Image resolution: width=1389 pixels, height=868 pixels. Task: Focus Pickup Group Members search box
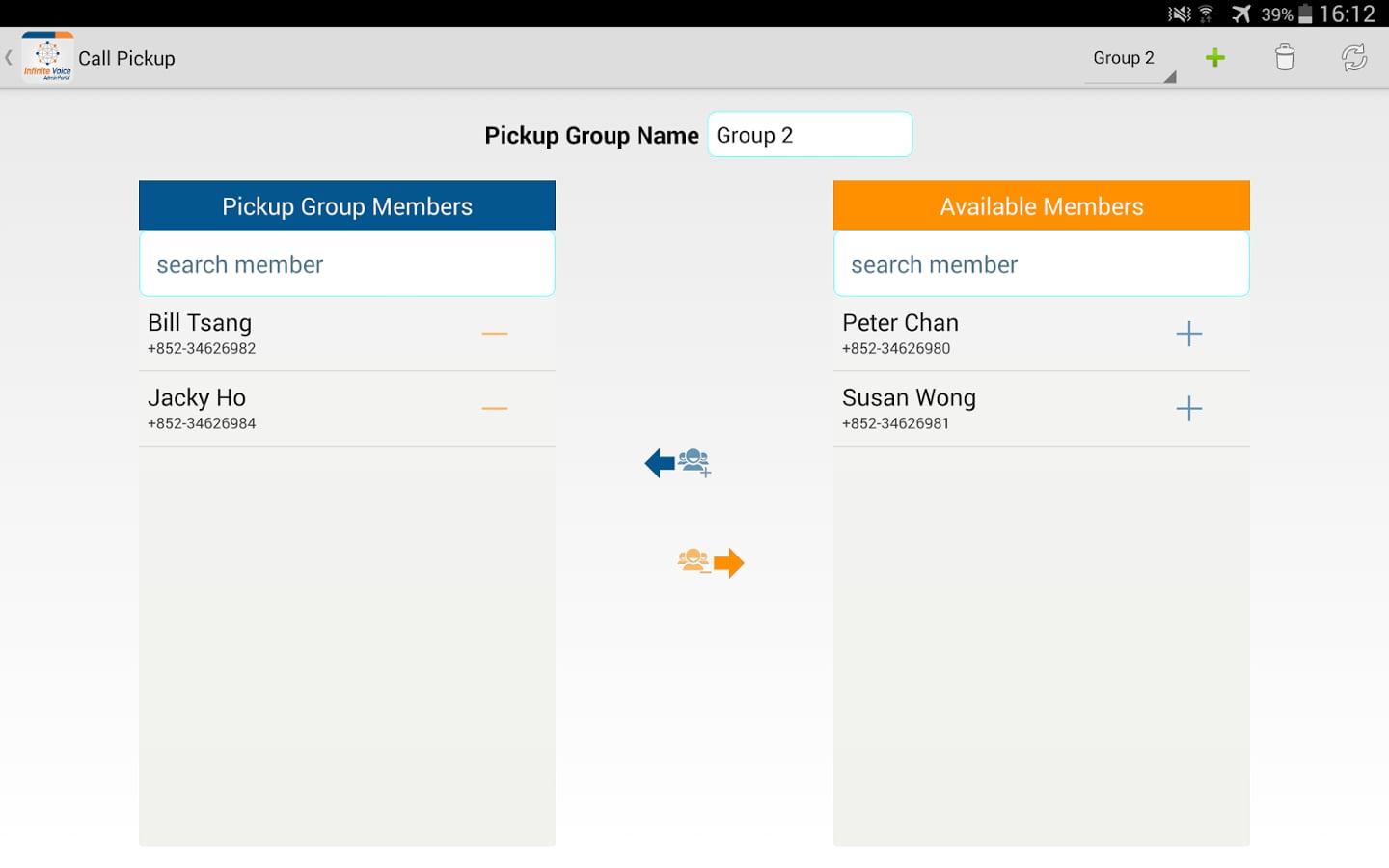pos(347,264)
